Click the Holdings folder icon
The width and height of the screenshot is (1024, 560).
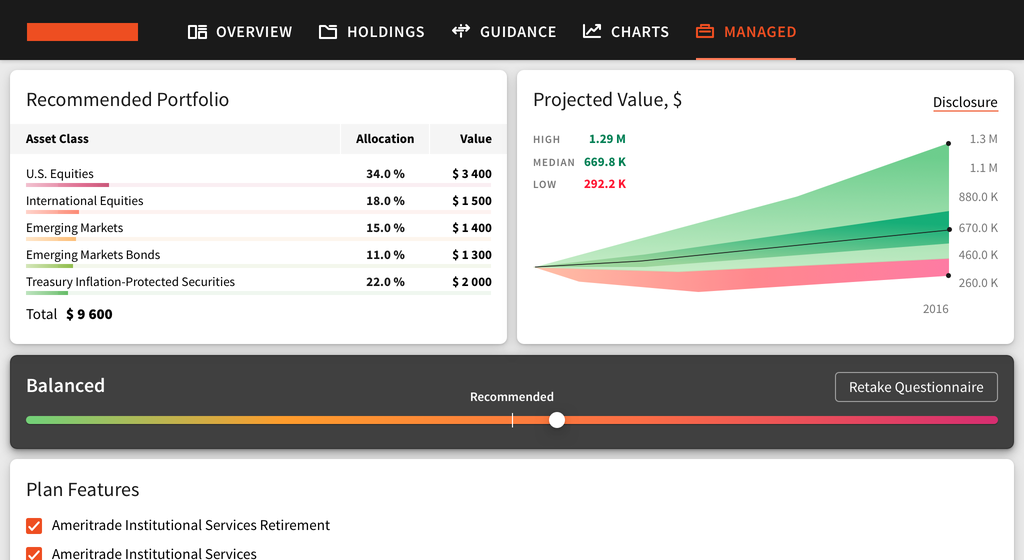point(328,32)
